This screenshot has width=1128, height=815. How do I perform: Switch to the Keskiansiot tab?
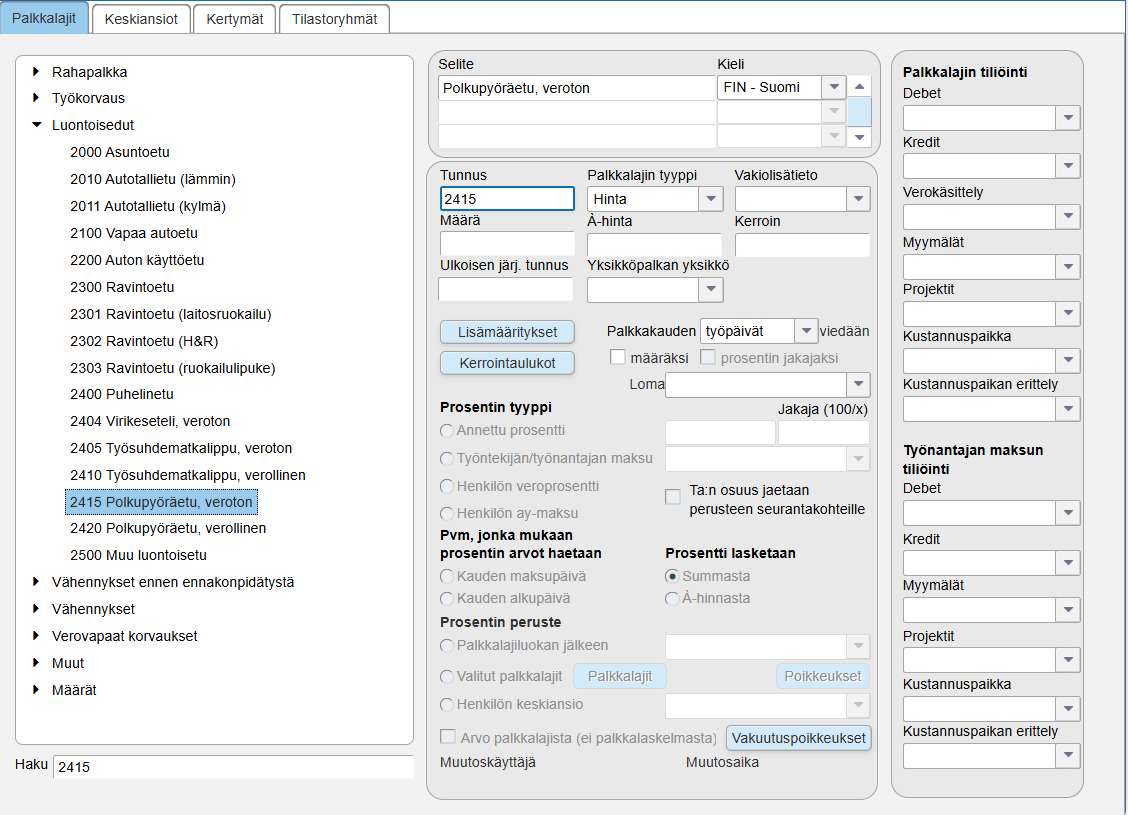pos(141,19)
